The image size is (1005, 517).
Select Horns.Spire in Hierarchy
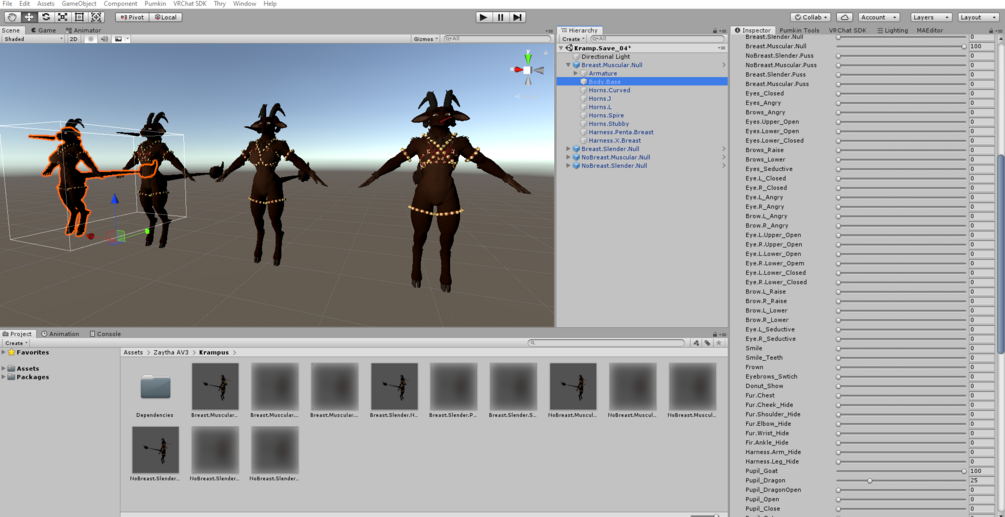pos(606,115)
